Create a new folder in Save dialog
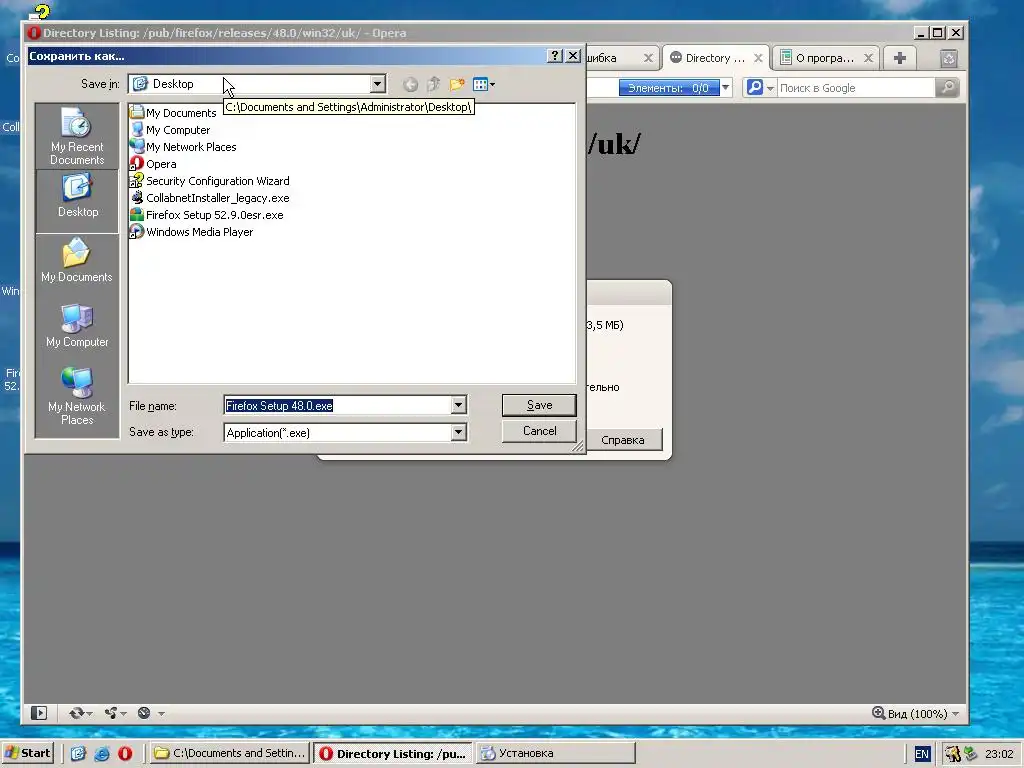The width and height of the screenshot is (1024, 768). (456, 84)
